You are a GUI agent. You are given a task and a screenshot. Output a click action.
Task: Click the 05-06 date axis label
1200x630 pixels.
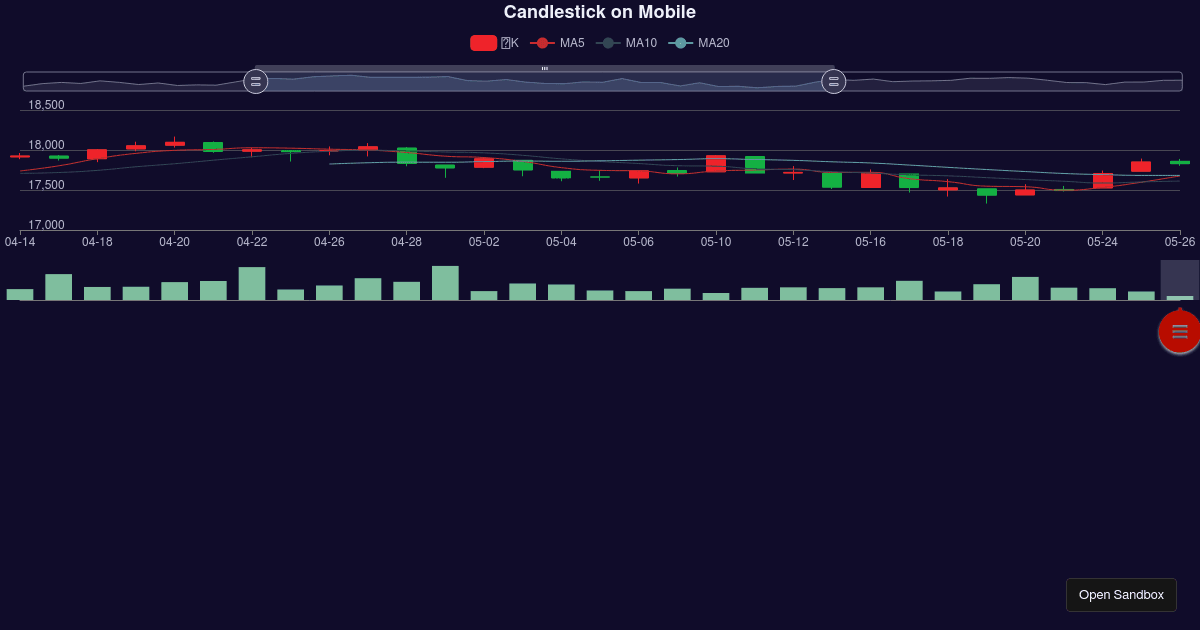pyautogui.click(x=639, y=242)
